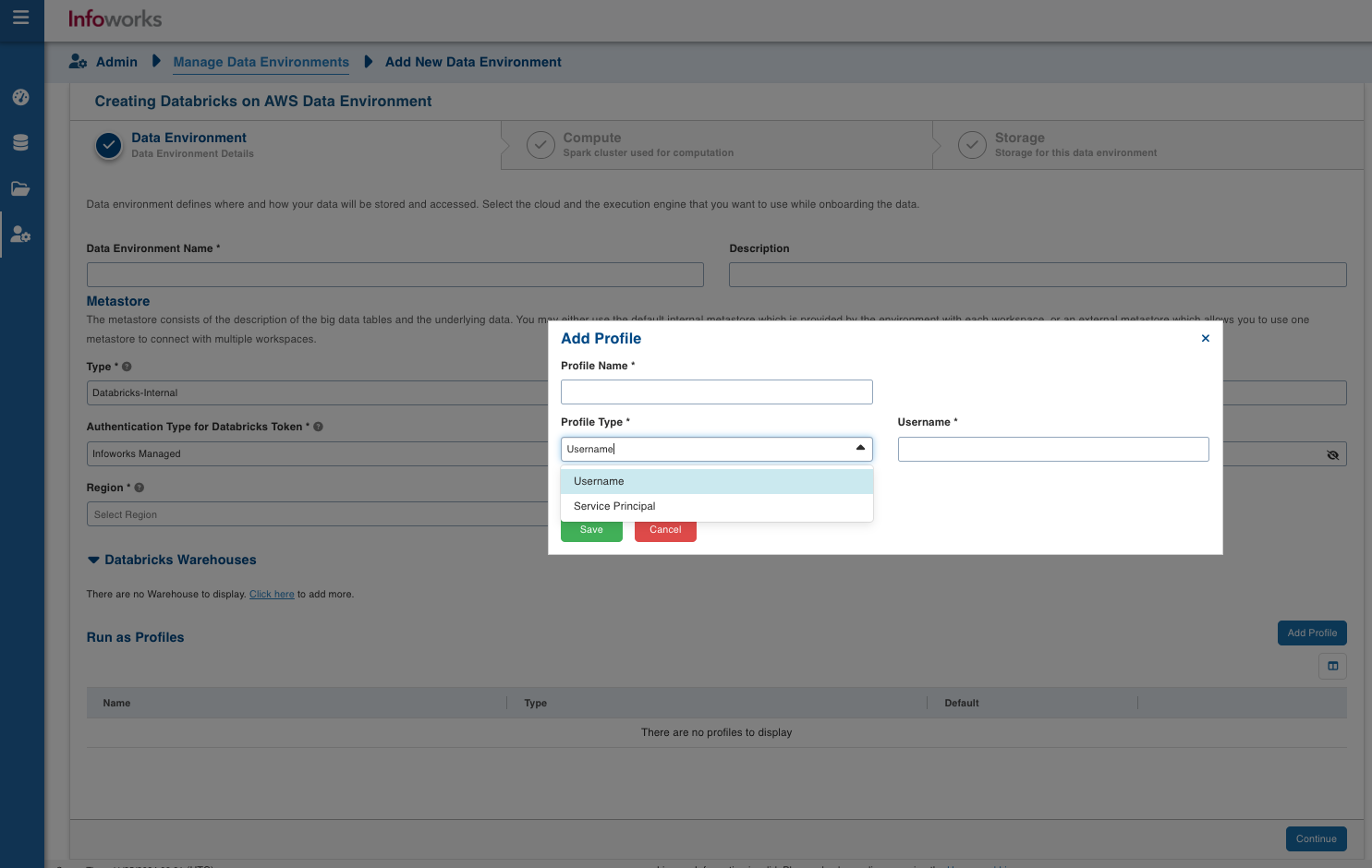Focus the Description field
Viewport: 1372px width, 868px height.
pos(1038,274)
